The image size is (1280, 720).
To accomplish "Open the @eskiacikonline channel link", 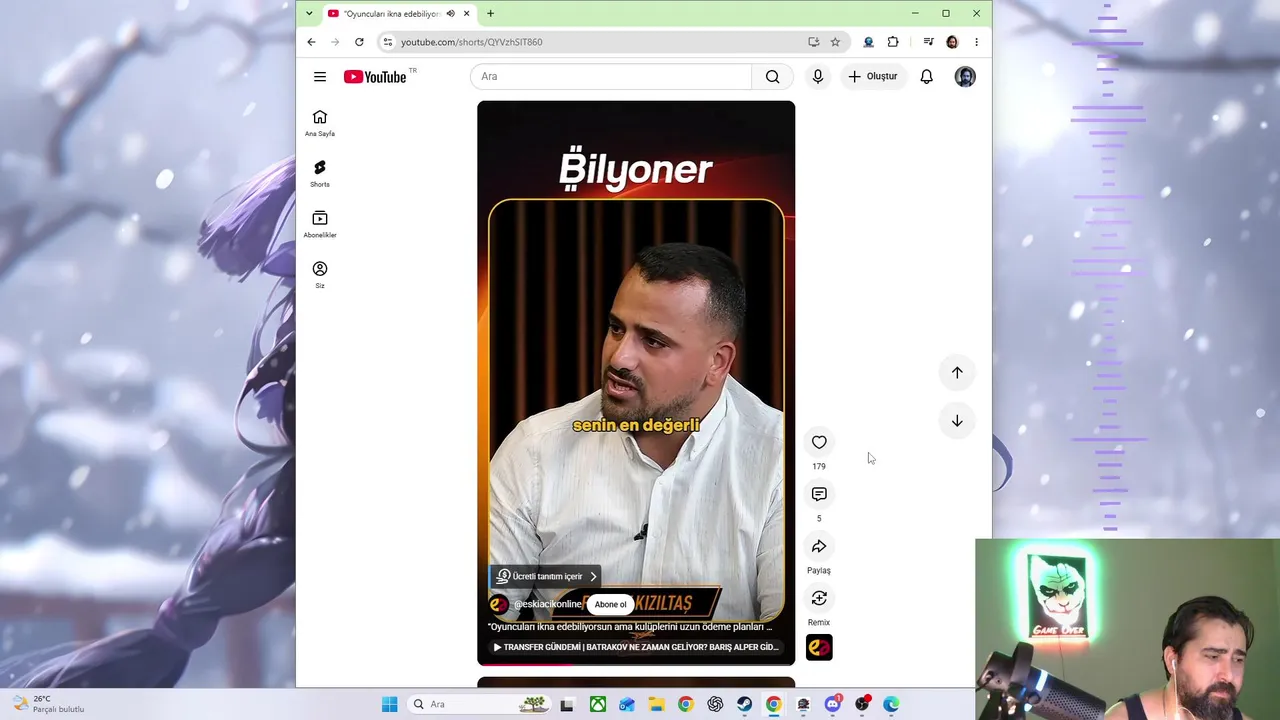I will [x=547, y=604].
